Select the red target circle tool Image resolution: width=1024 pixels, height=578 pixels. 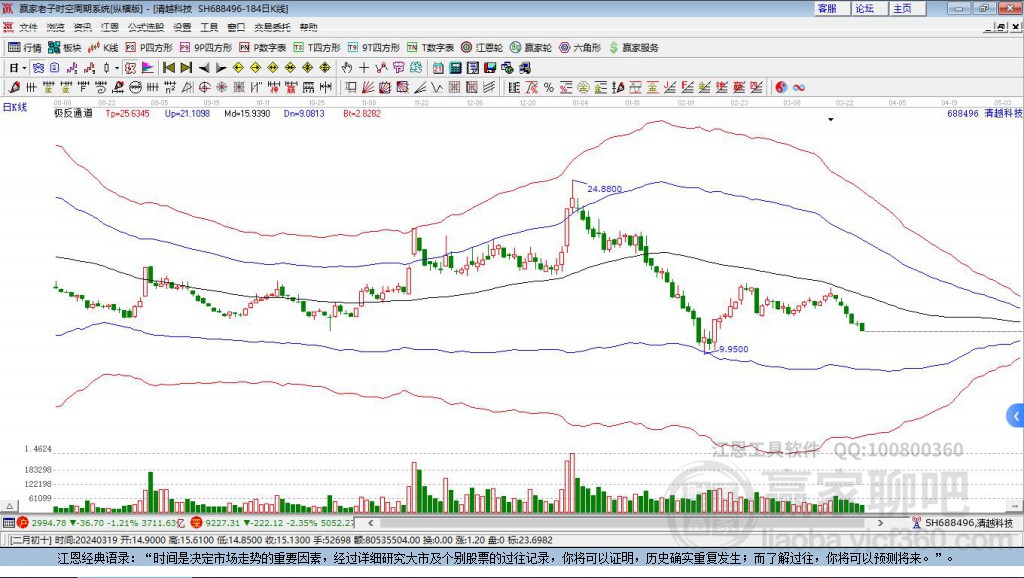[204, 88]
